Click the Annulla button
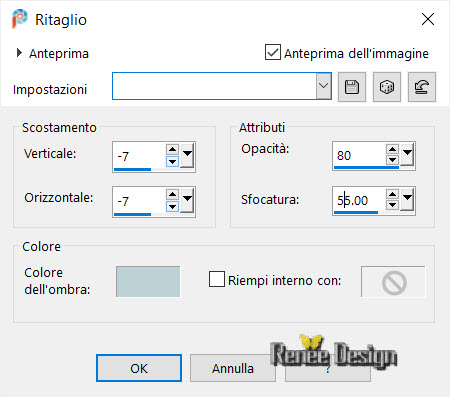The width and height of the screenshot is (450, 397). coord(233,368)
